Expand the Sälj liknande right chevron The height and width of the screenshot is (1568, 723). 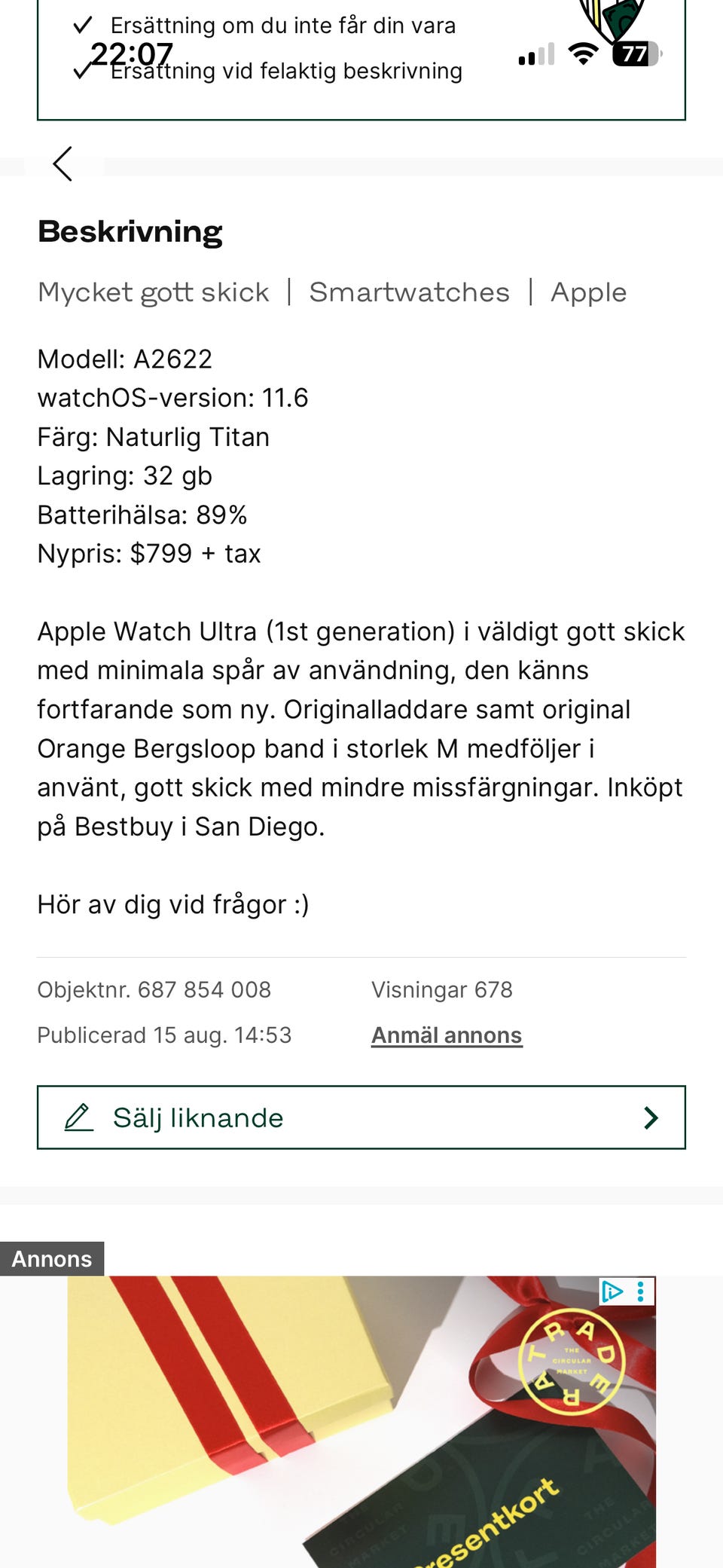pos(651,1117)
